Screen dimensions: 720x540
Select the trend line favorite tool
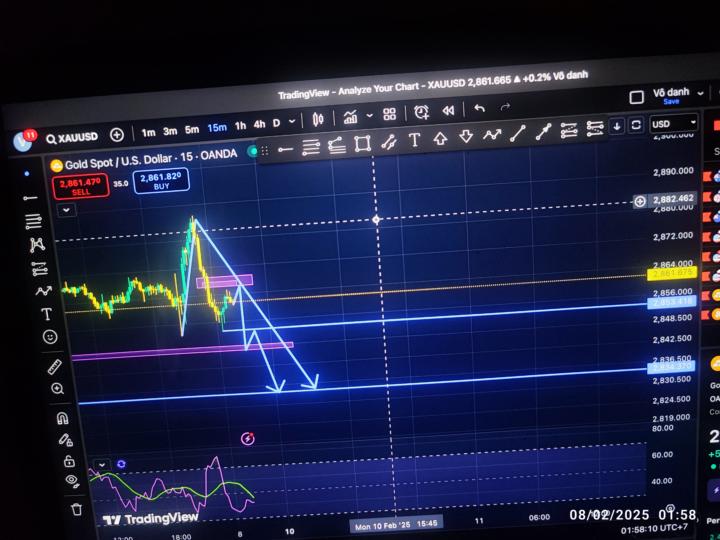click(518, 133)
